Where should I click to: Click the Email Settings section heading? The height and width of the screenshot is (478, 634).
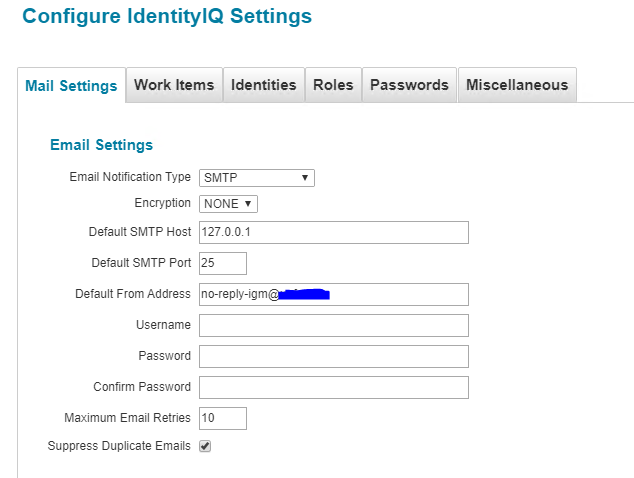(x=101, y=145)
